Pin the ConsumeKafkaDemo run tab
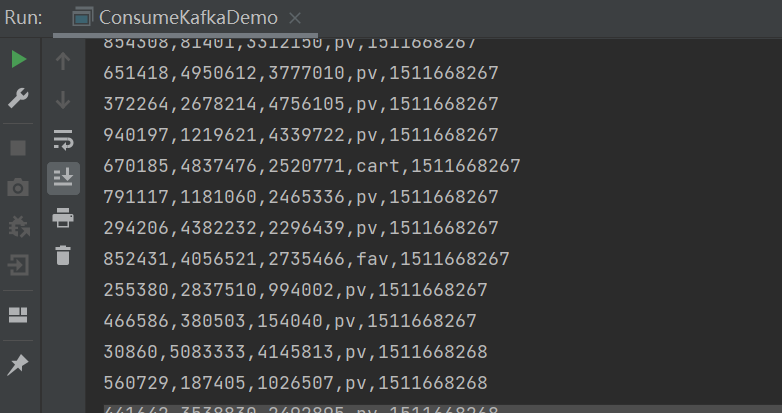Image resolution: width=782 pixels, height=413 pixels. pos(18,365)
